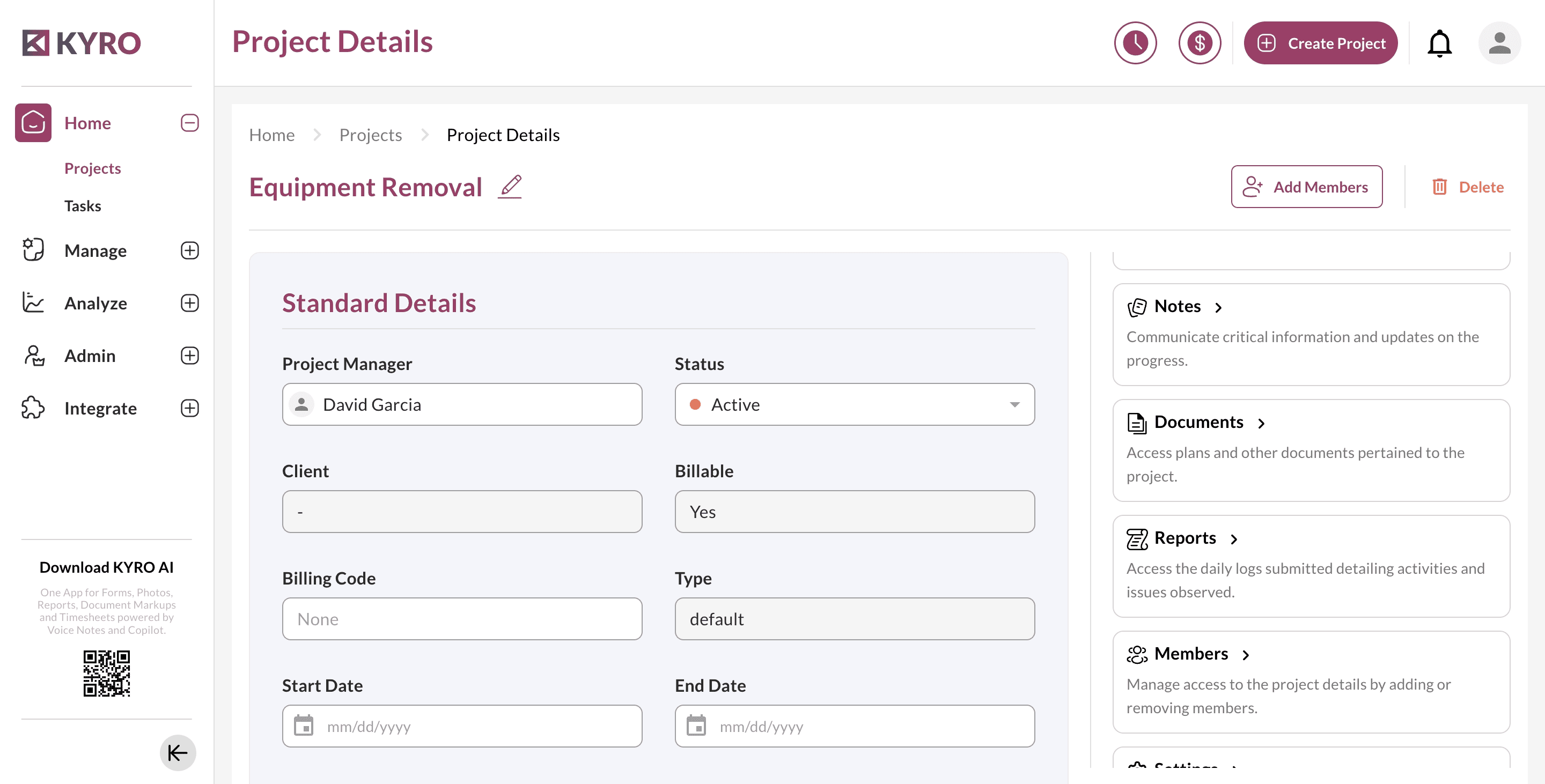Open Notes via its chevron
This screenshot has width=1545, height=784.
pyautogui.click(x=1218, y=307)
